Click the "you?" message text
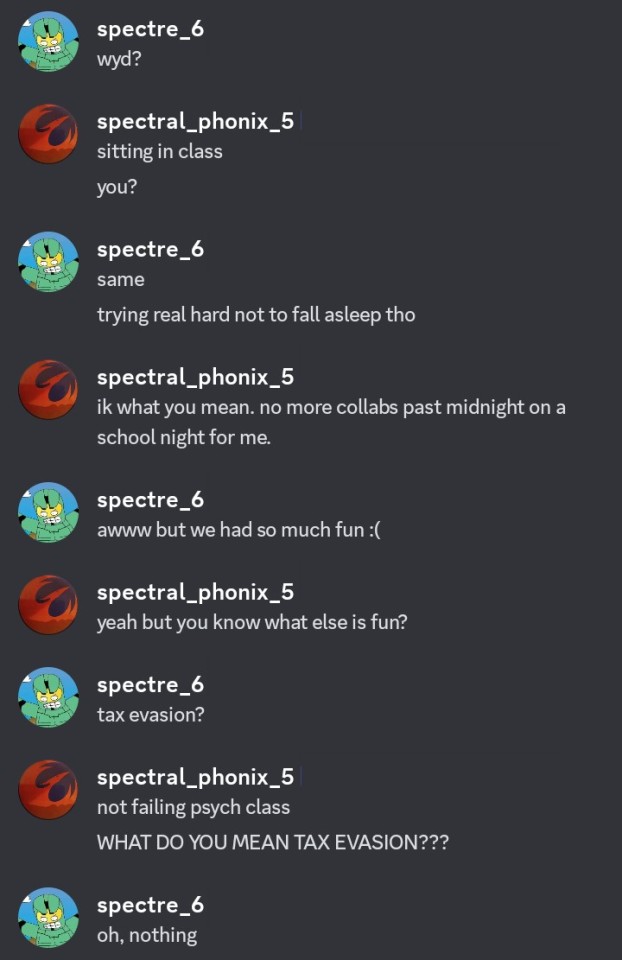 (x=116, y=187)
